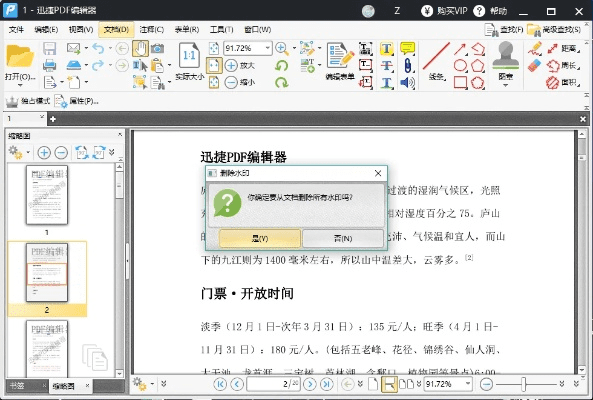Rotate counterclockwise with green arrow icon
This screenshot has width=593, height=400.
click(x=281, y=66)
